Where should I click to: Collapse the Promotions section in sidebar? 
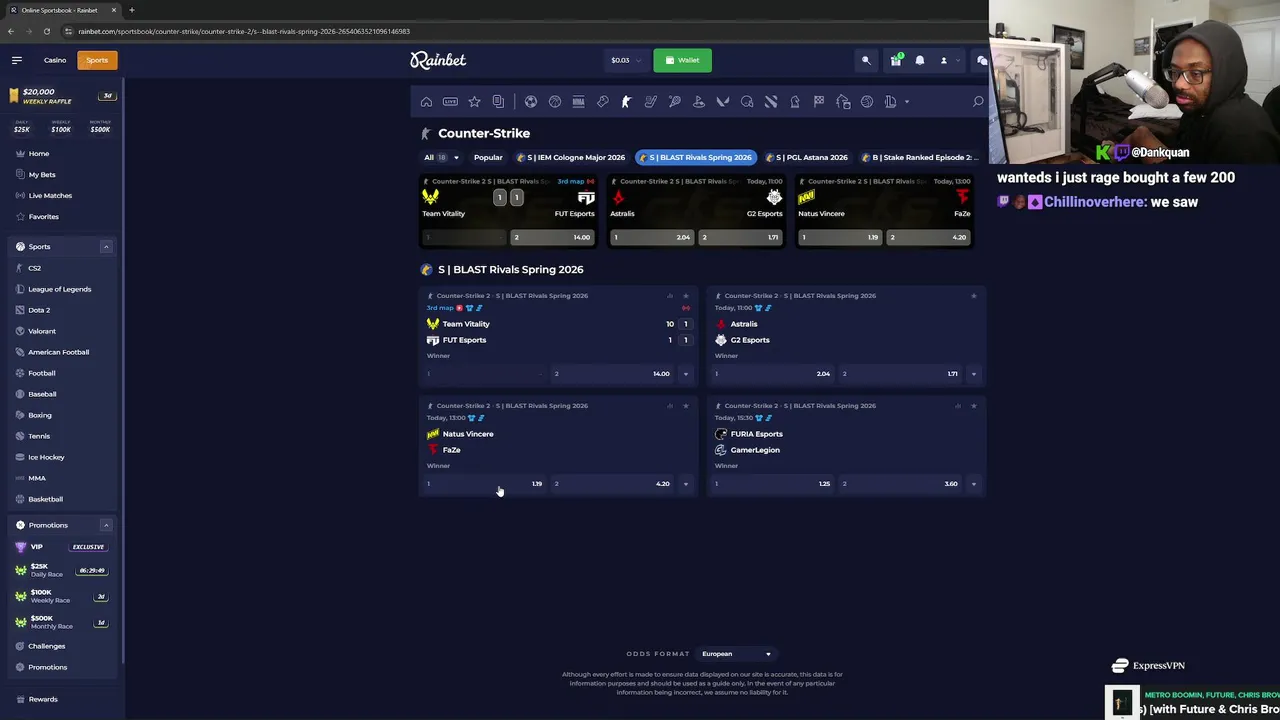[x=106, y=525]
